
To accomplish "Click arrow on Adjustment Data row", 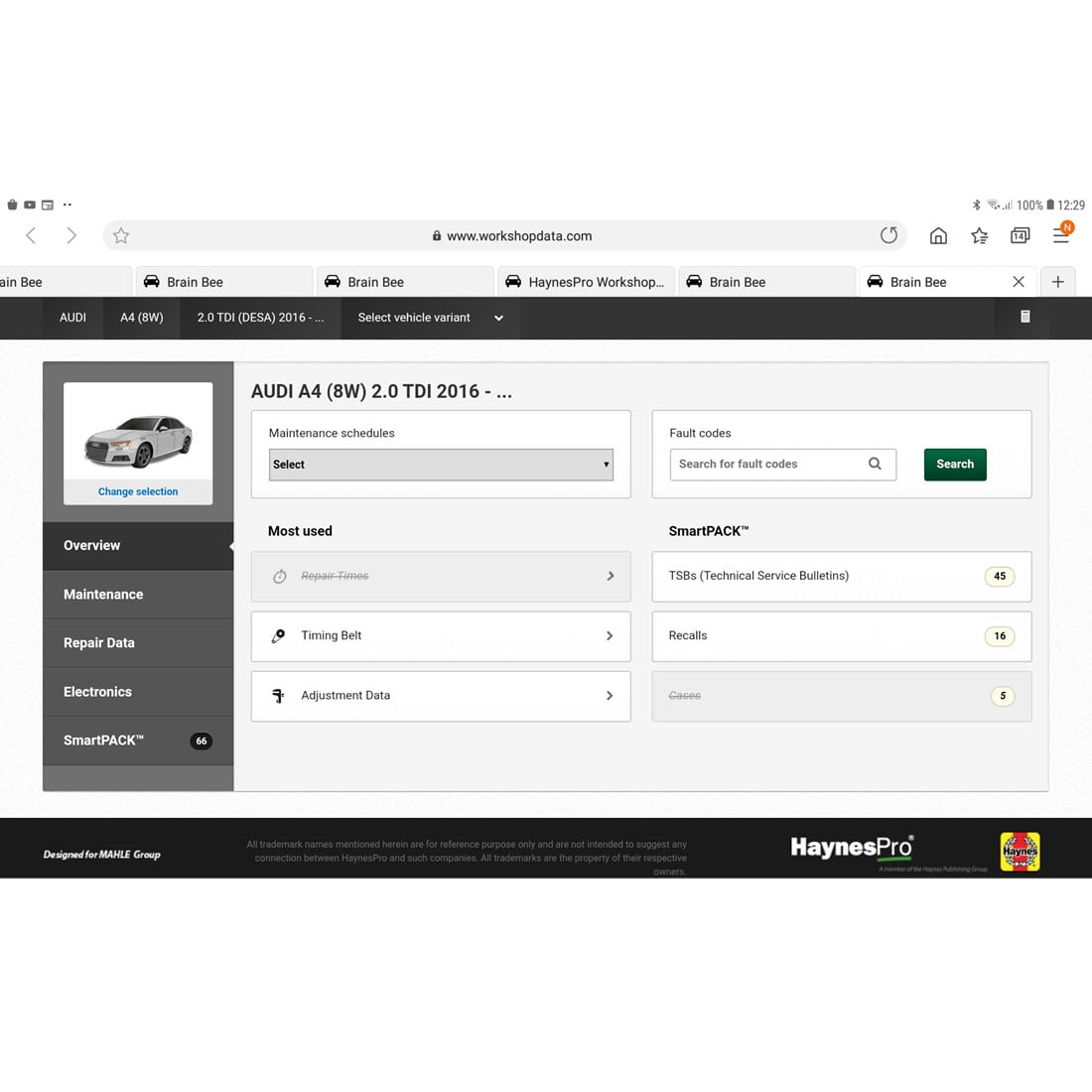I will click(610, 696).
